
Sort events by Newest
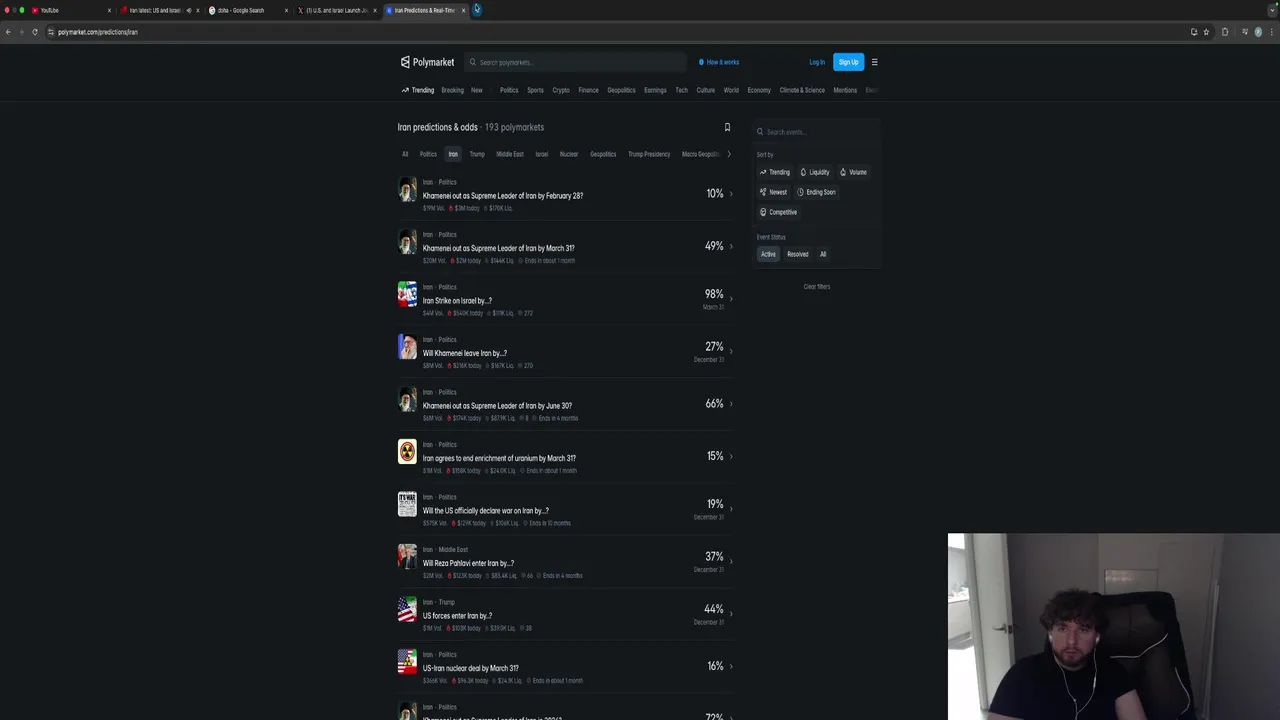click(x=774, y=192)
